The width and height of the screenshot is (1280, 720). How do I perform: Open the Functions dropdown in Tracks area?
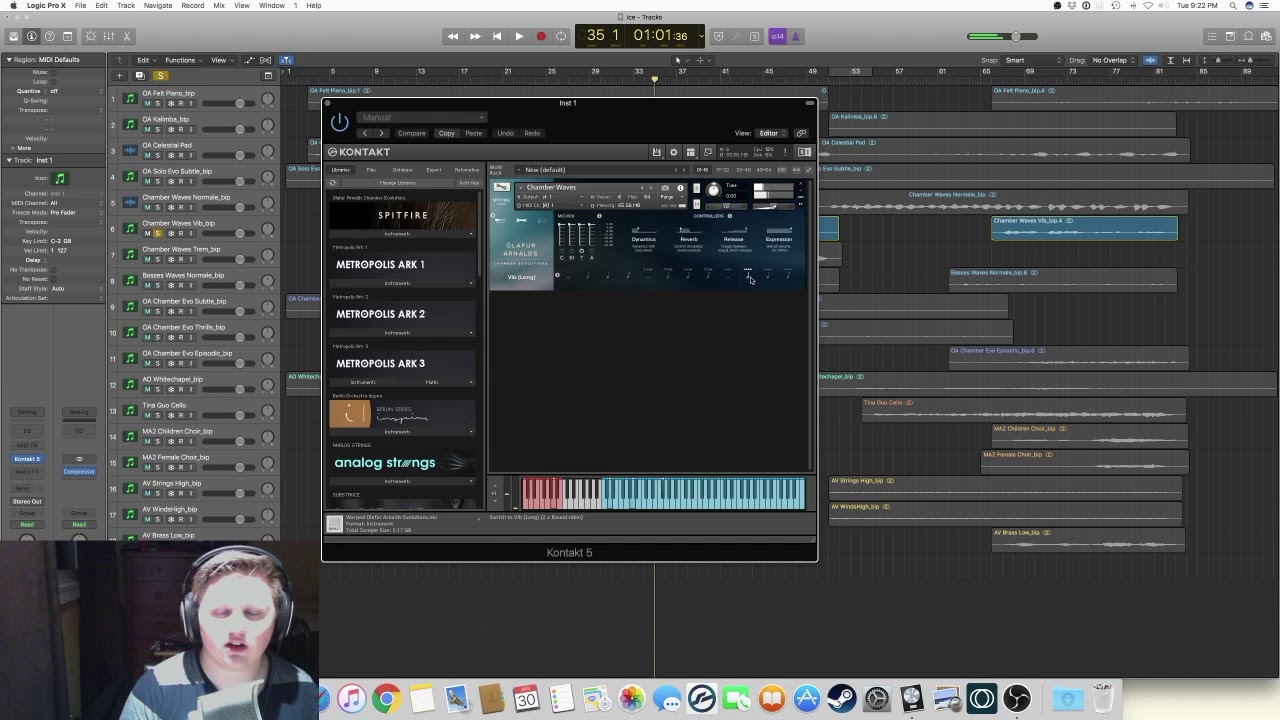[x=182, y=60]
